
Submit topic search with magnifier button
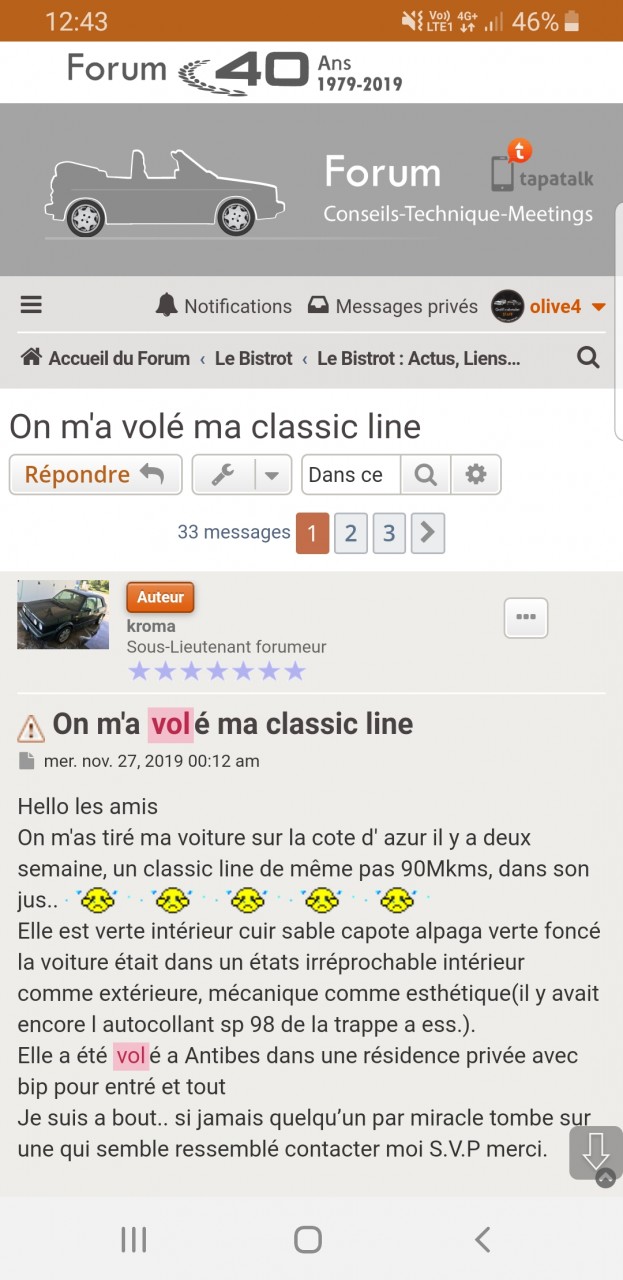pyautogui.click(x=426, y=475)
